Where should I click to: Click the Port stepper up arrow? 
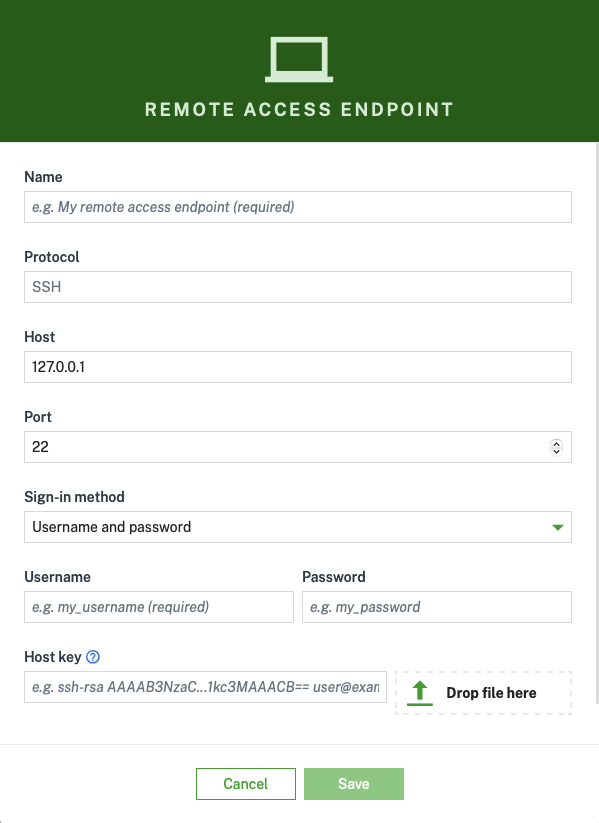point(556,443)
